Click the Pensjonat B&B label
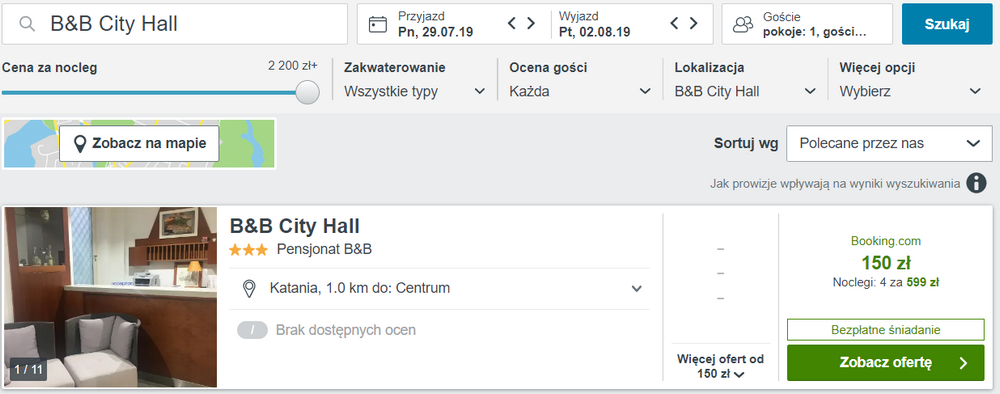 [x=324, y=250]
